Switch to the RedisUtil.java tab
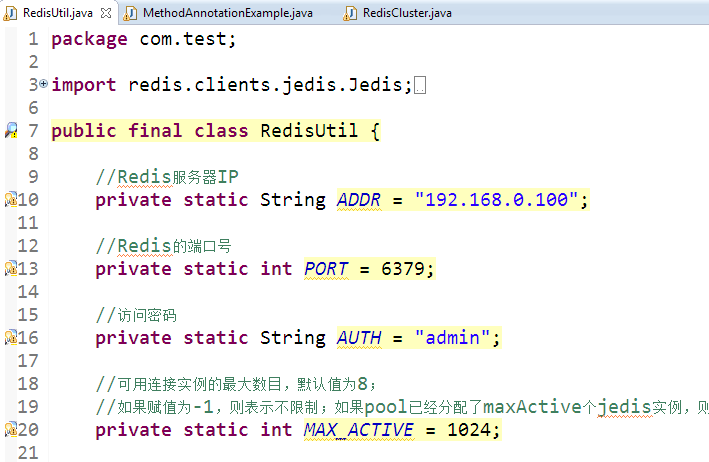The height and width of the screenshot is (462, 709). pyautogui.click(x=57, y=13)
